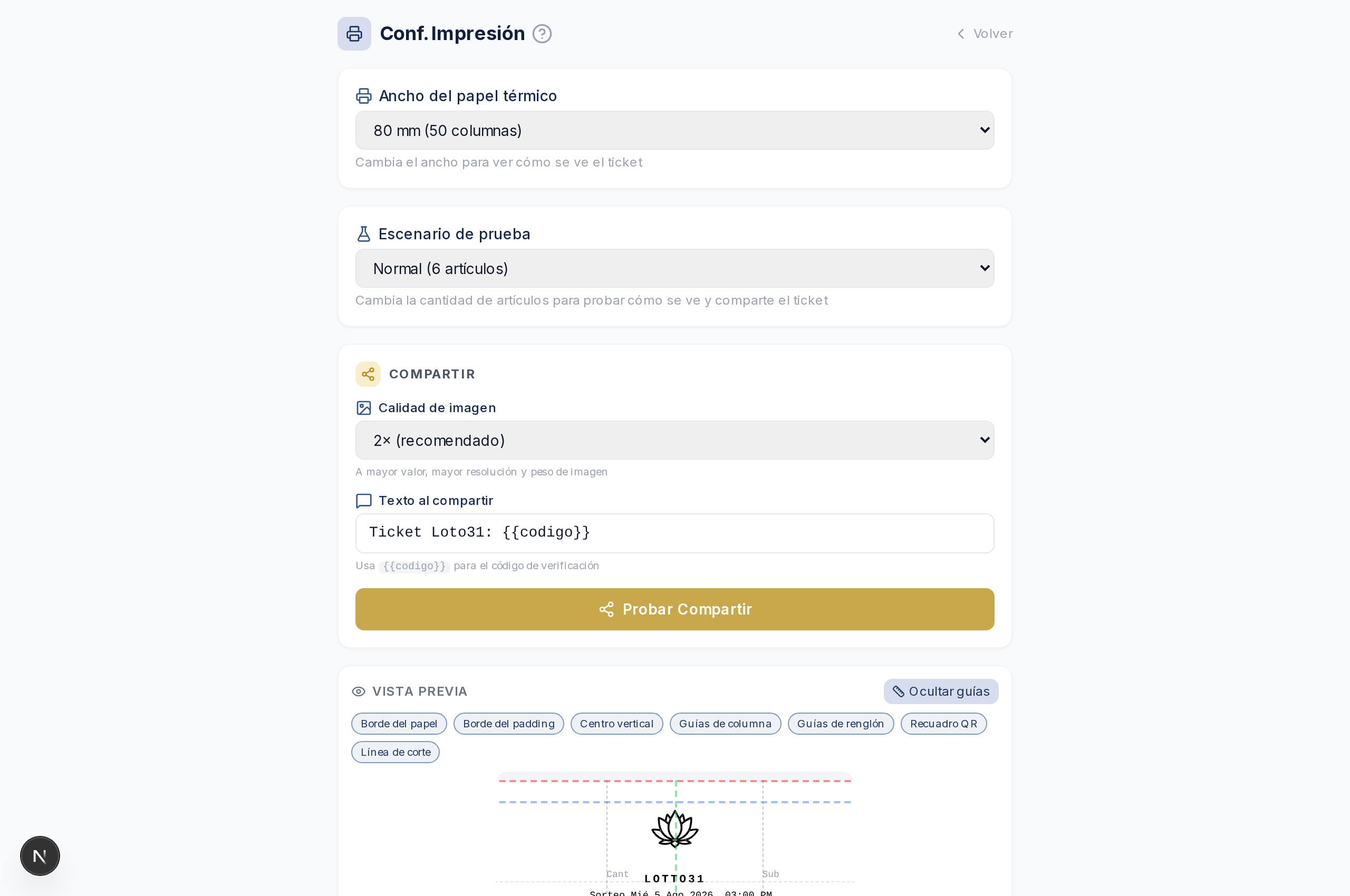Toggle the Centro vertical guide chip
The width and height of the screenshot is (1350, 896).
(x=616, y=724)
